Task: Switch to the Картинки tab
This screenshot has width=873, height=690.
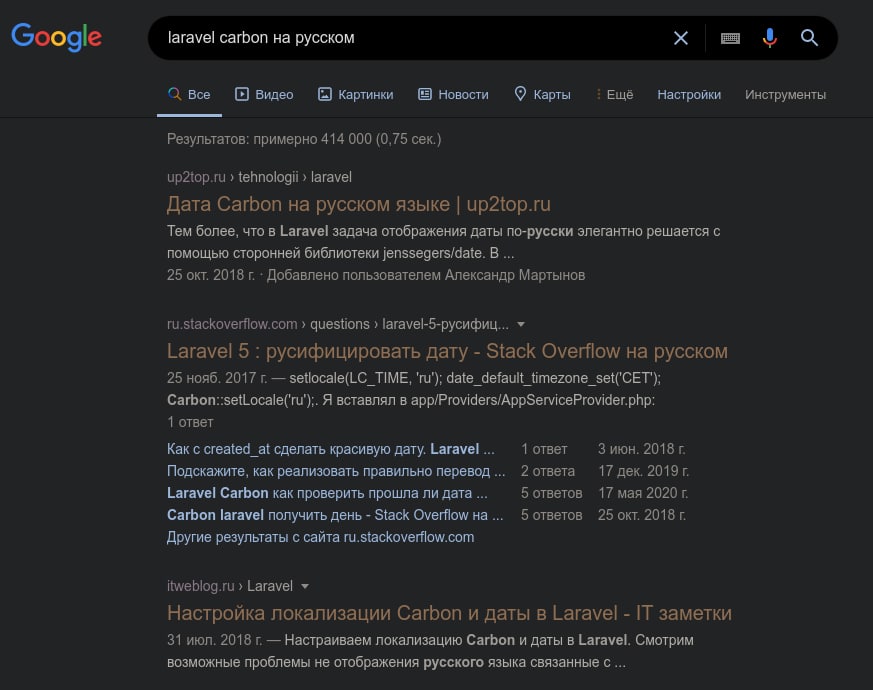Action: pos(355,95)
